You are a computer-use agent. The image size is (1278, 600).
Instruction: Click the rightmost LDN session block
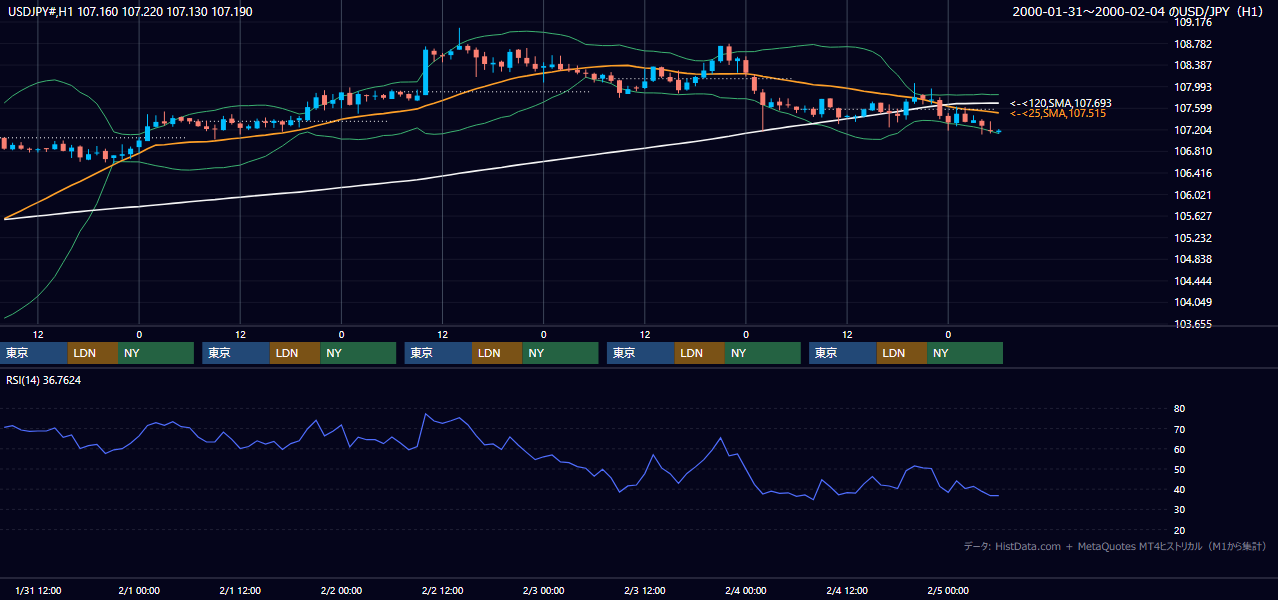click(x=902, y=353)
